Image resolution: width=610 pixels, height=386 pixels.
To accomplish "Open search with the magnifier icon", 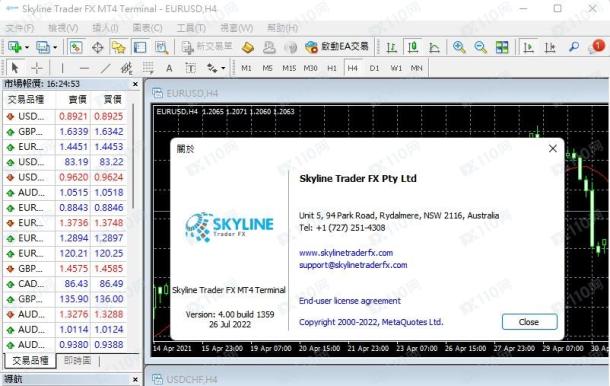I will coord(573,47).
